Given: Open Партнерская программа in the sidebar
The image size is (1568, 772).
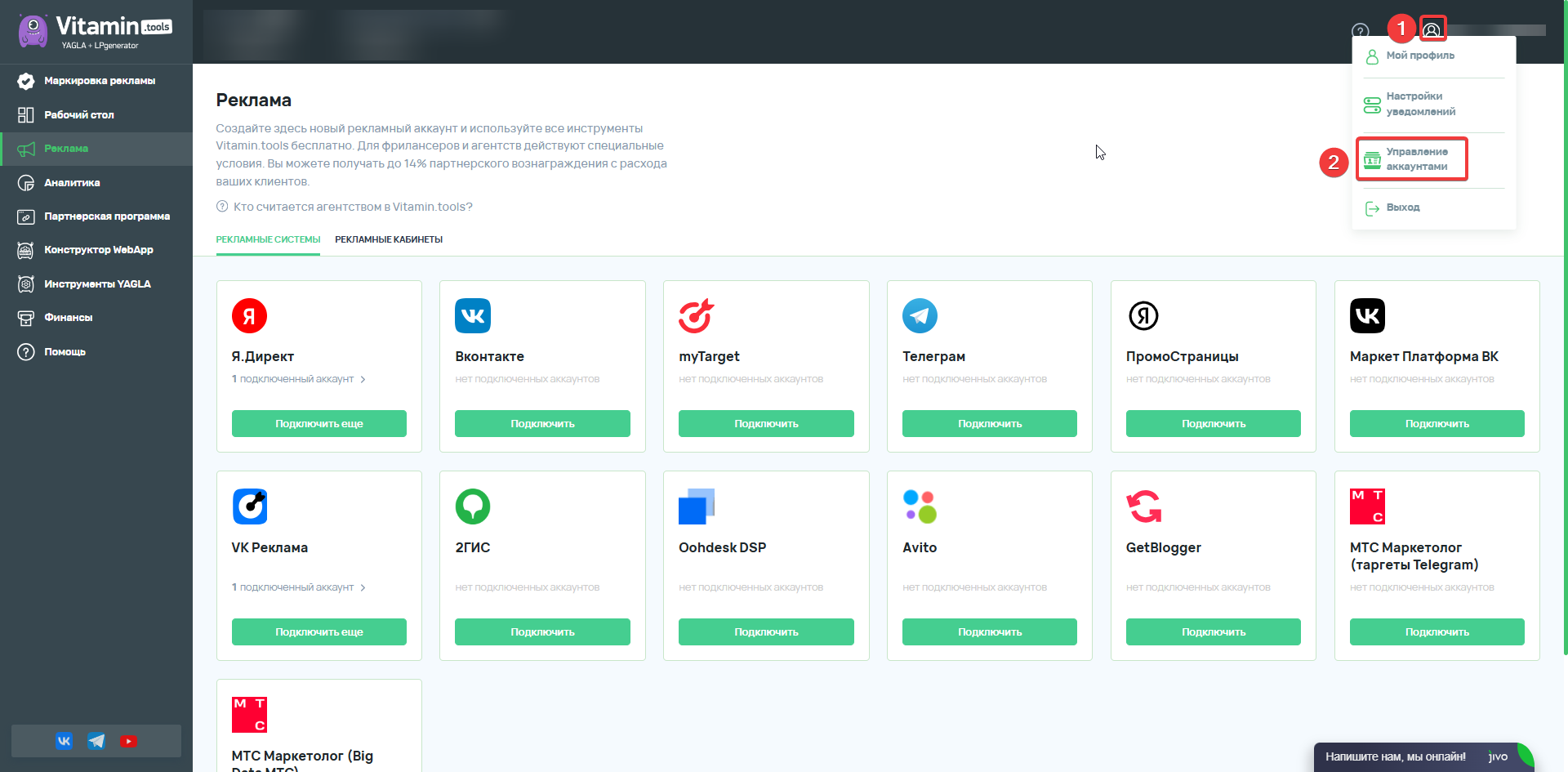Looking at the screenshot, I should point(96,216).
